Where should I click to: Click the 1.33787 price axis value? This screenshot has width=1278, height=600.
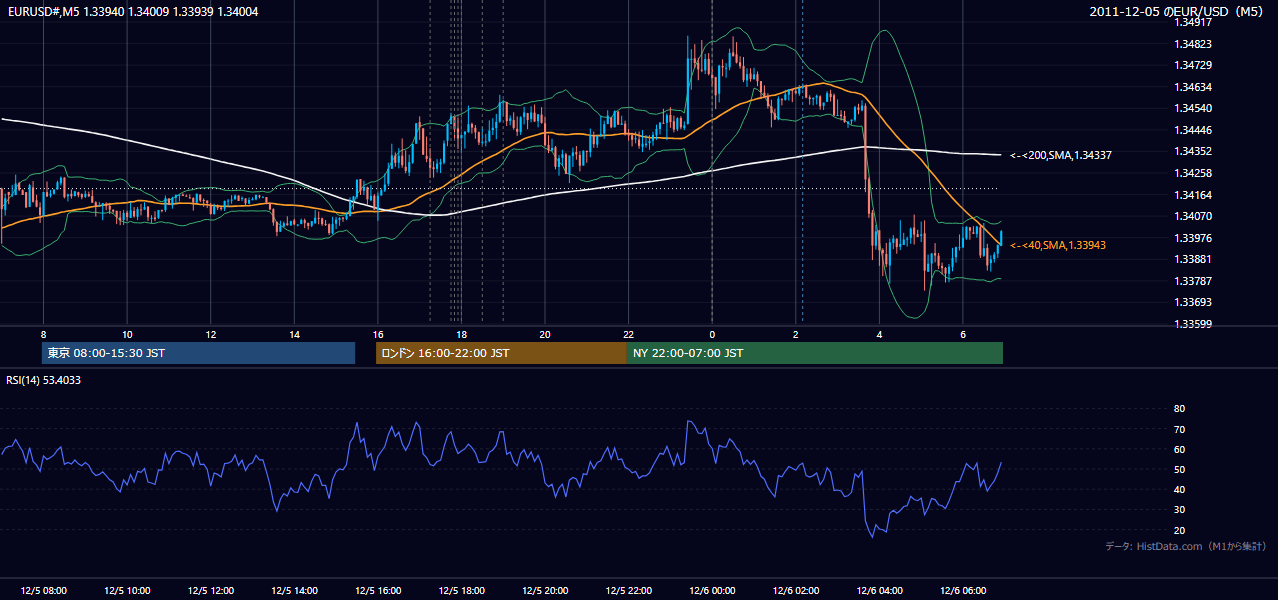[1193, 281]
